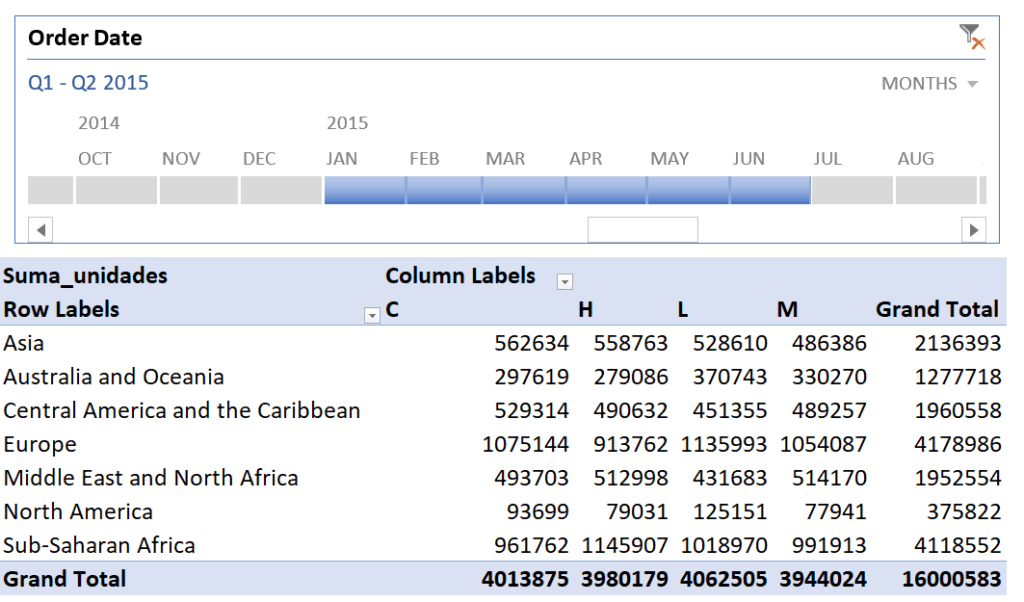Select the Europe row label
Screen dimensions: 1024x602
40,445
